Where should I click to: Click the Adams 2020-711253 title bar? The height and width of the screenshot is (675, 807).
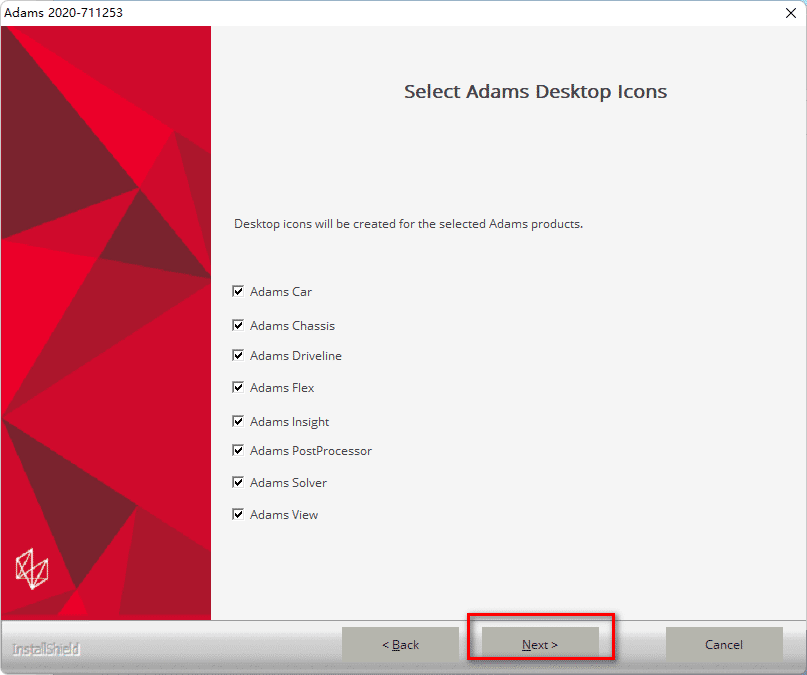click(x=300, y=12)
